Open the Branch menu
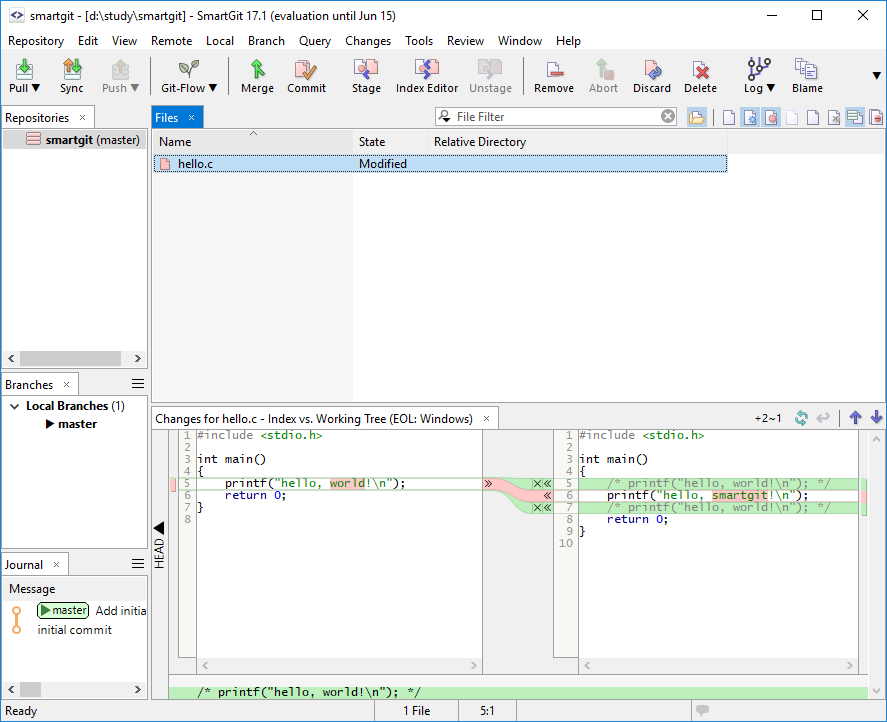The height and width of the screenshot is (722, 887). pos(266,41)
